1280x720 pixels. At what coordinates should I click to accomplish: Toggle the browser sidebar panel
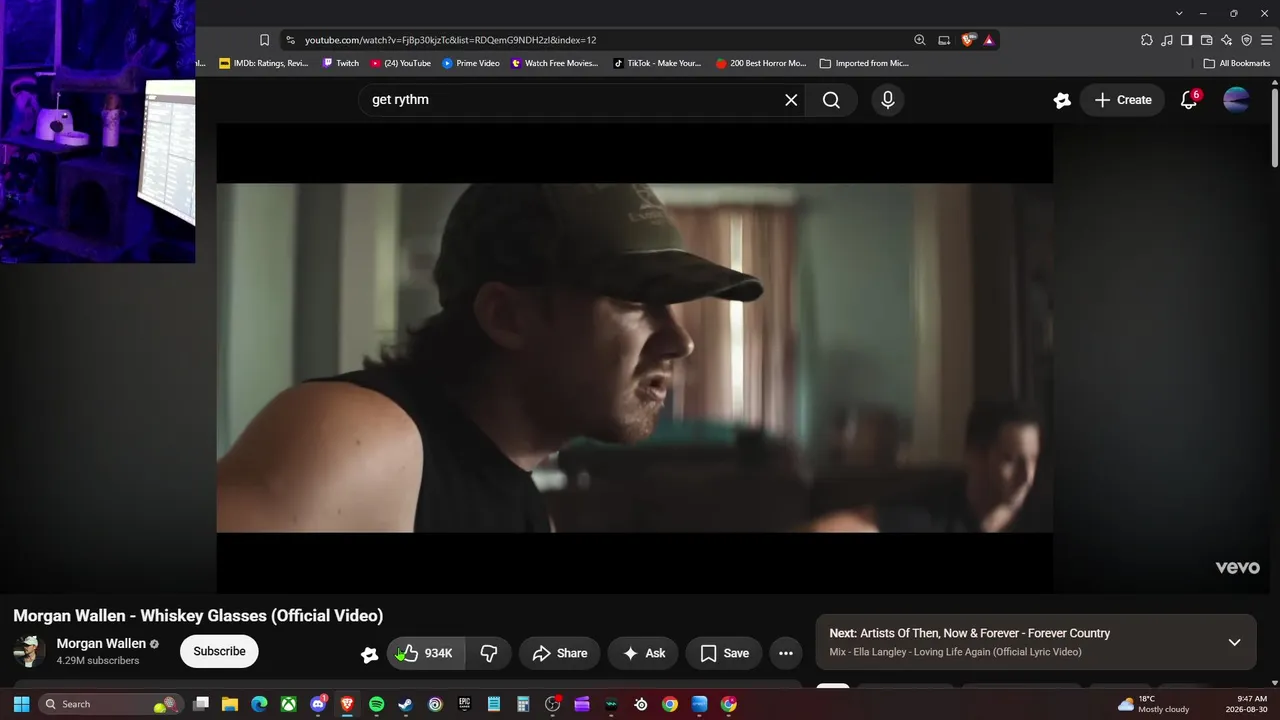point(1186,40)
